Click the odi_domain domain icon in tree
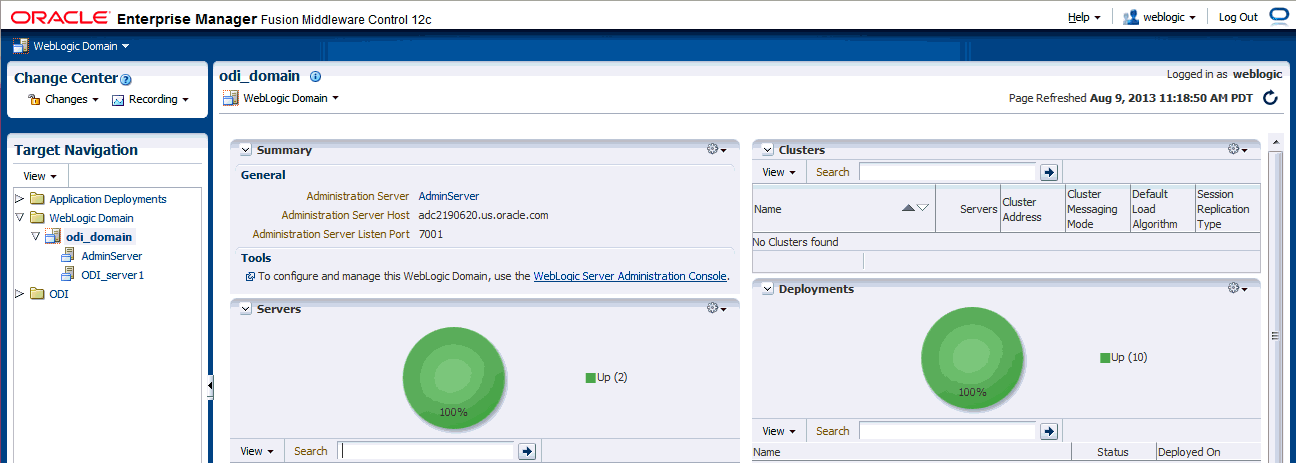 tap(53, 237)
